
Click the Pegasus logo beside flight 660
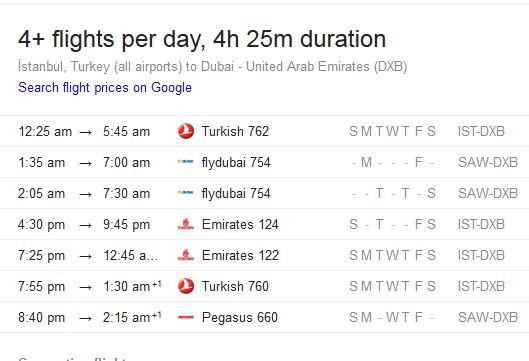(186, 317)
